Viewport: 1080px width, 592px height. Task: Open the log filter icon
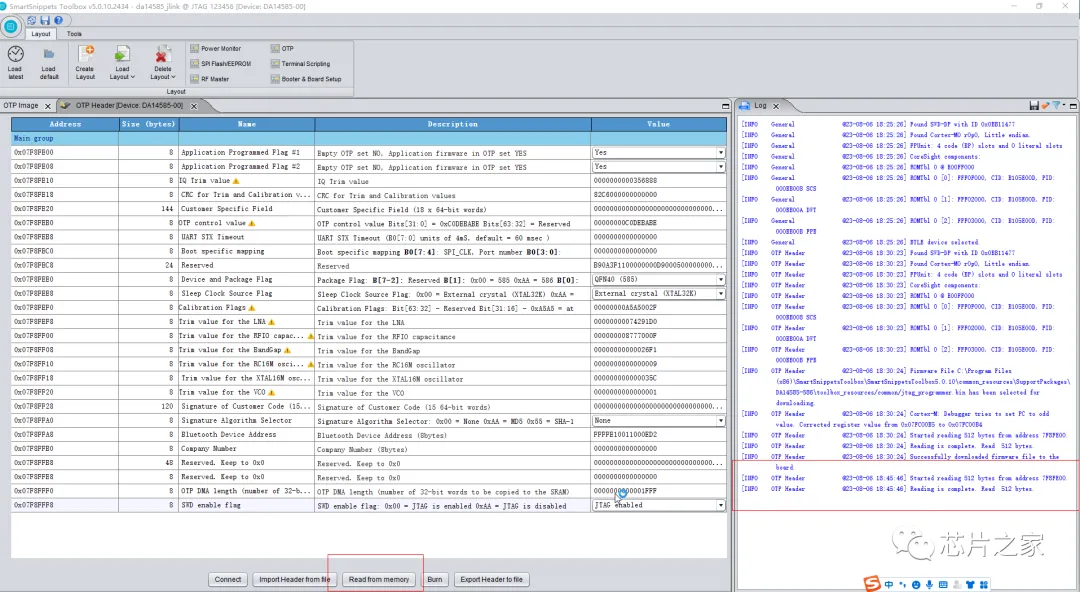tap(1056, 105)
